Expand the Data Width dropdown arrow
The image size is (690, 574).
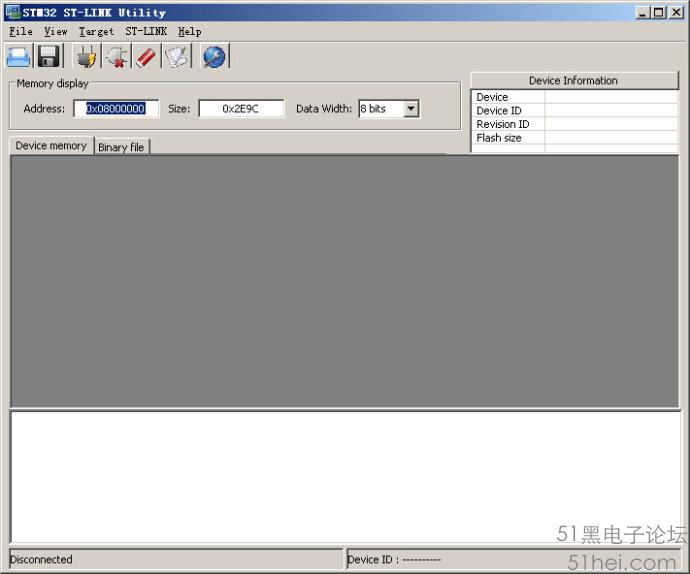[411, 108]
